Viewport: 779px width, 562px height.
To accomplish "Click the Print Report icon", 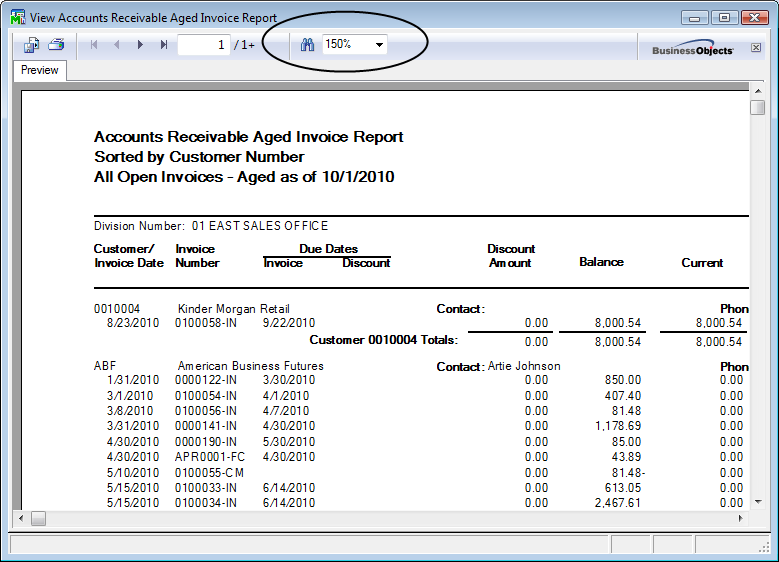I will [56, 45].
